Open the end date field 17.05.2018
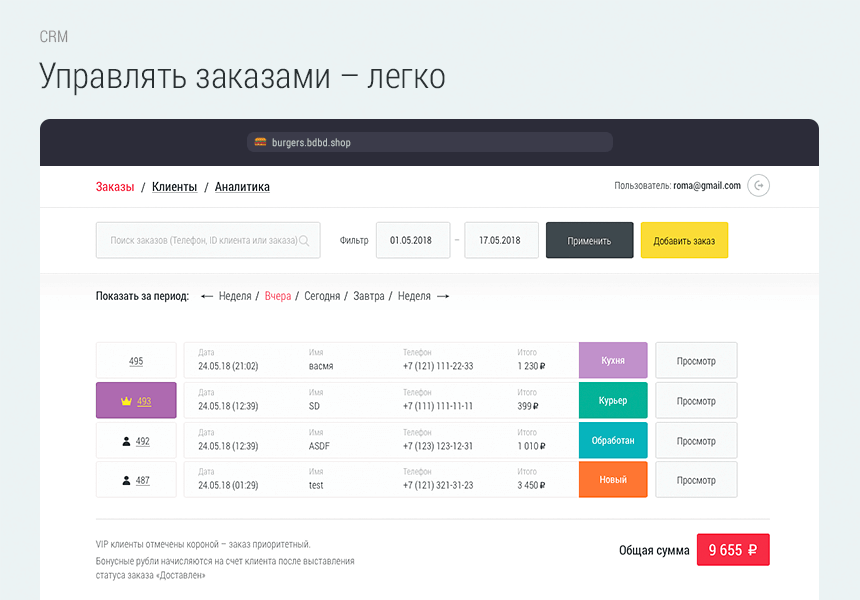Viewport: 860px width, 600px height. pyautogui.click(x=501, y=240)
